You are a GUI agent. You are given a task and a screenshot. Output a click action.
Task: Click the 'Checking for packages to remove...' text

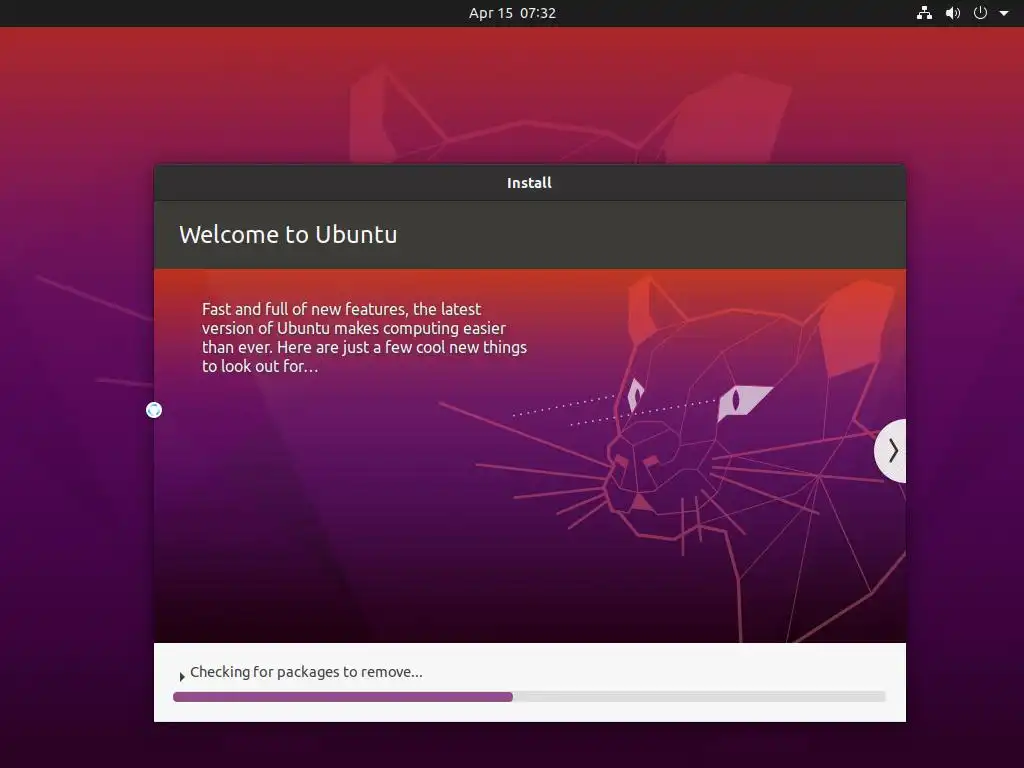pos(306,672)
